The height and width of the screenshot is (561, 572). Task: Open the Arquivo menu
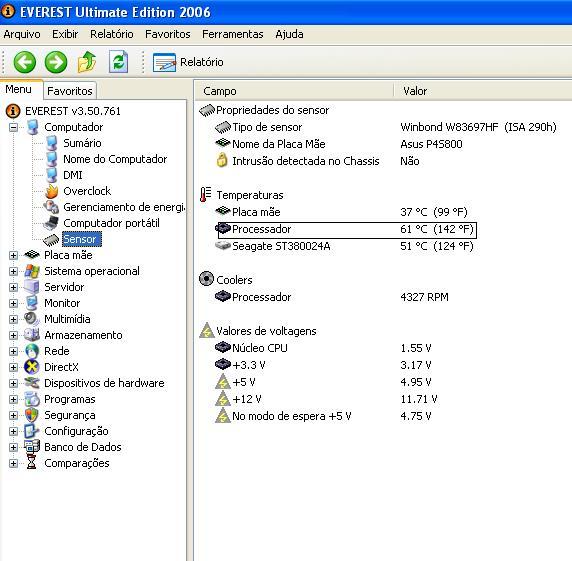[x=22, y=34]
